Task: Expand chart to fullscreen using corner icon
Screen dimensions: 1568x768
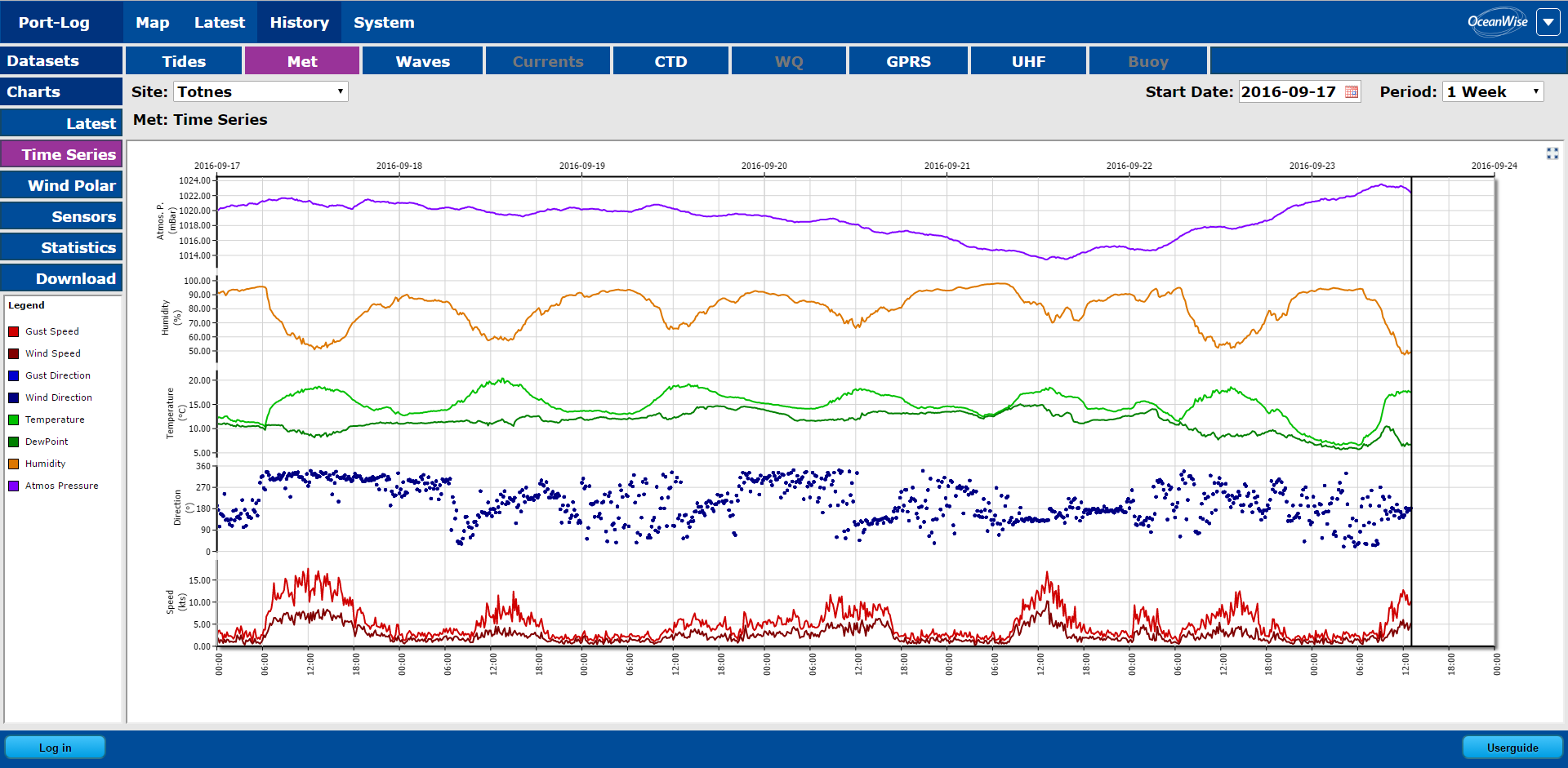Action: [1552, 153]
